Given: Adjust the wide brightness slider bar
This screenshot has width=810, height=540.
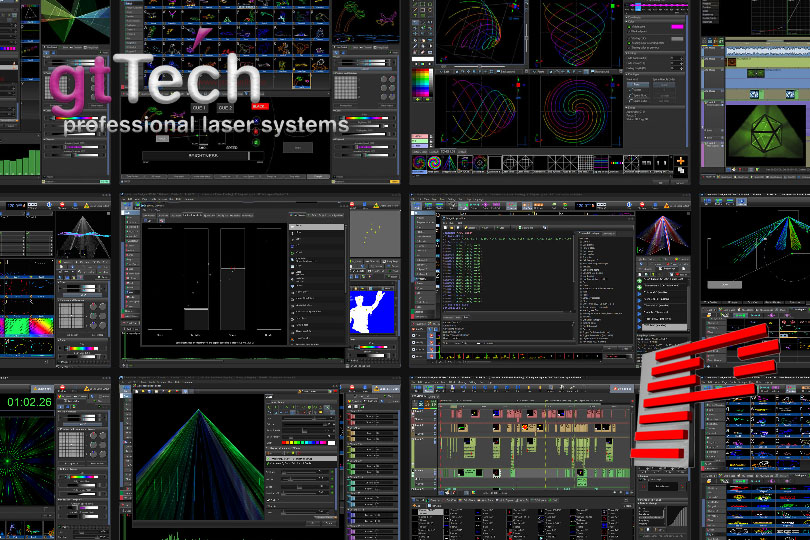Looking at the screenshot, I should (x=203, y=156).
